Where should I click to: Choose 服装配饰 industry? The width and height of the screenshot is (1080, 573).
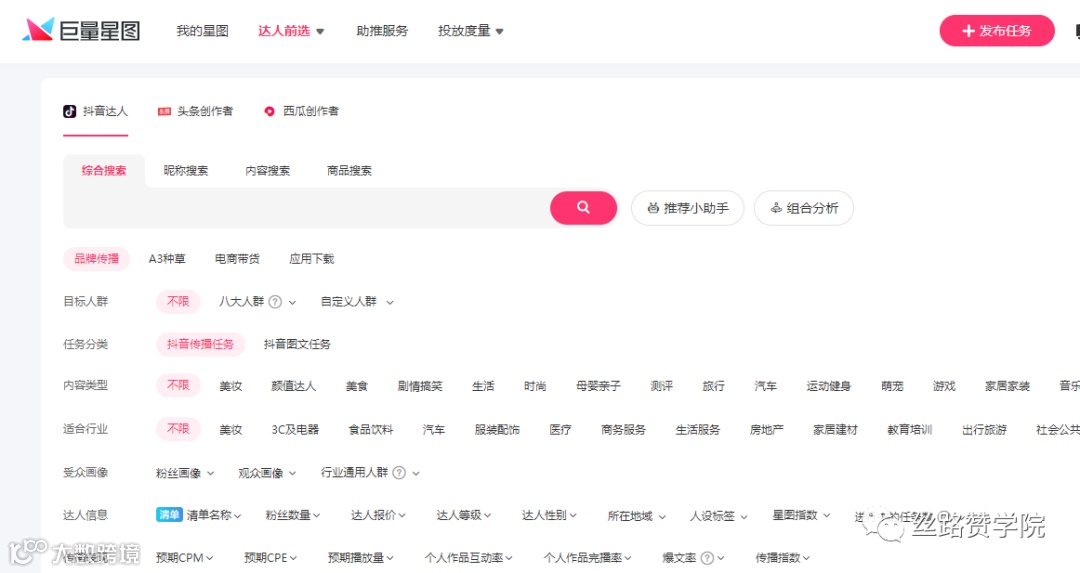(497, 430)
